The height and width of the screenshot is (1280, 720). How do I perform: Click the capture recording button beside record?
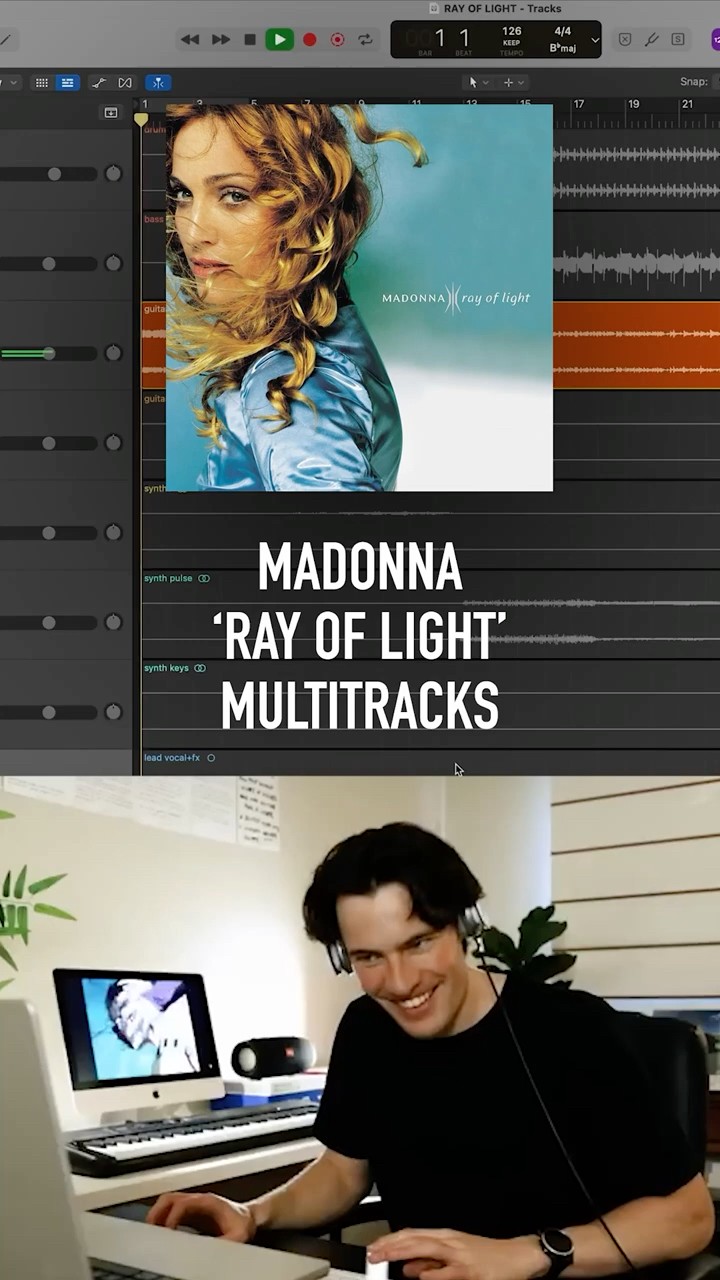[337, 40]
